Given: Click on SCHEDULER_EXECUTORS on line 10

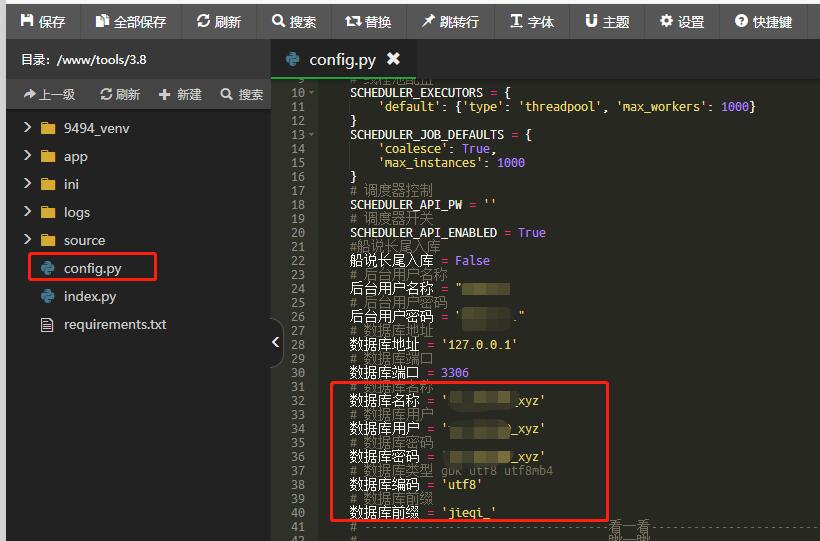Looking at the screenshot, I should coord(416,93).
